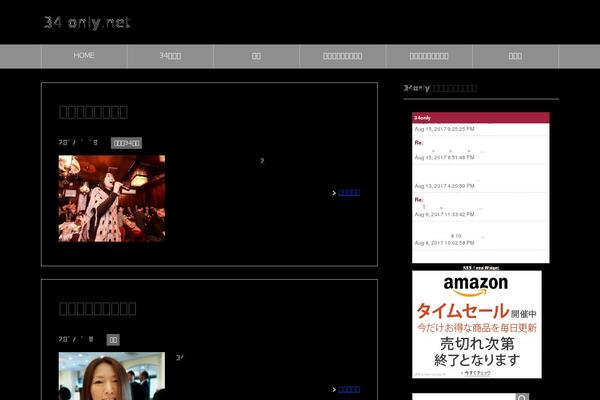Click the read-more link in first post
Image resolution: width=600 pixels, height=400 pixels.
pyautogui.click(x=349, y=193)
